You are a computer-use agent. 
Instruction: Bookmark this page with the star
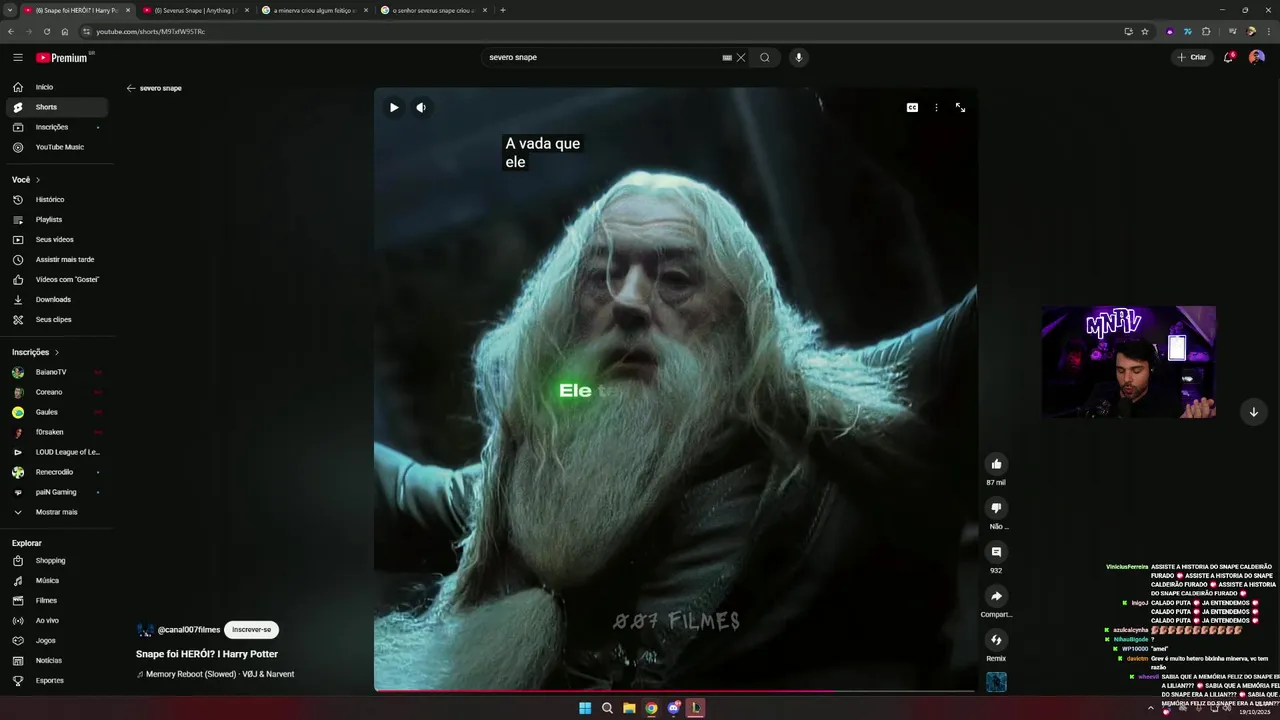coord(1145,31)
